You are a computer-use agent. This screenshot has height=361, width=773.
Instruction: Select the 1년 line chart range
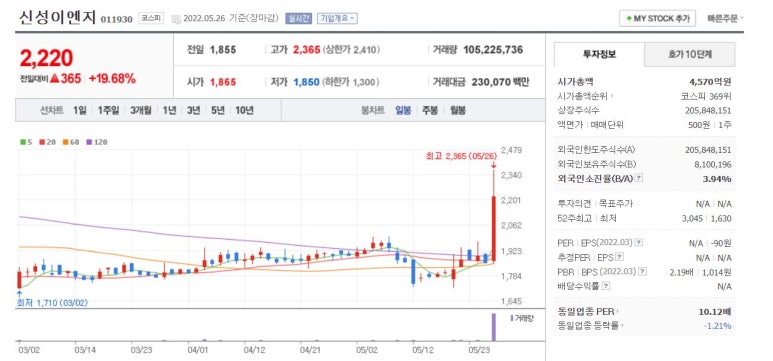click(169, 110)
